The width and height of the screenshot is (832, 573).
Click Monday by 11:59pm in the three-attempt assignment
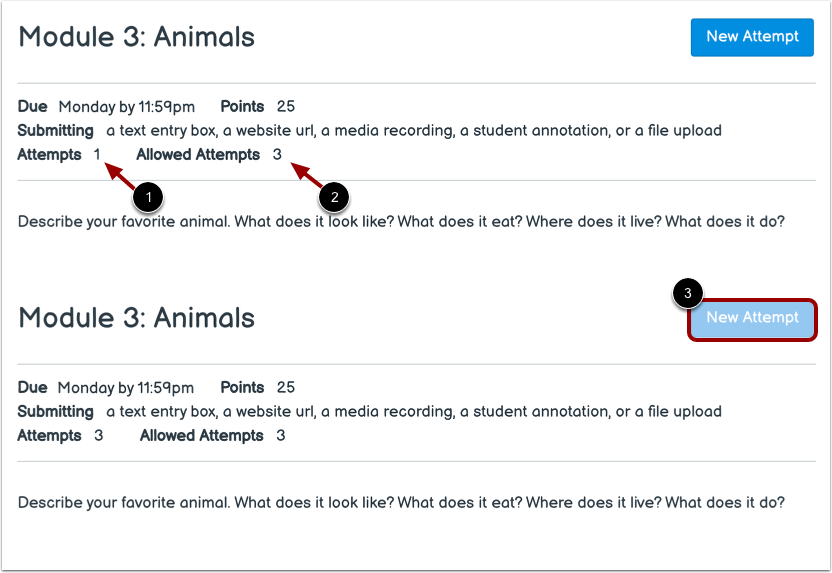coord(126,387)
